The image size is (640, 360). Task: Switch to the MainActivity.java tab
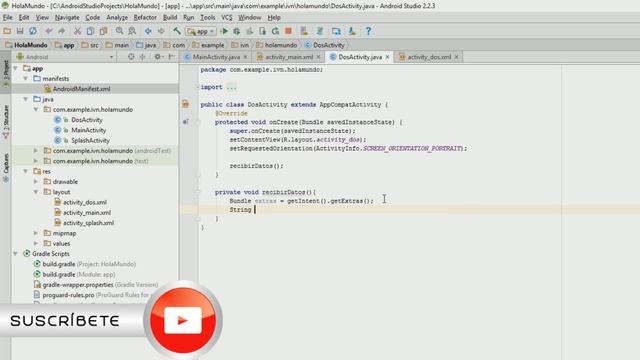coord(216,57)
